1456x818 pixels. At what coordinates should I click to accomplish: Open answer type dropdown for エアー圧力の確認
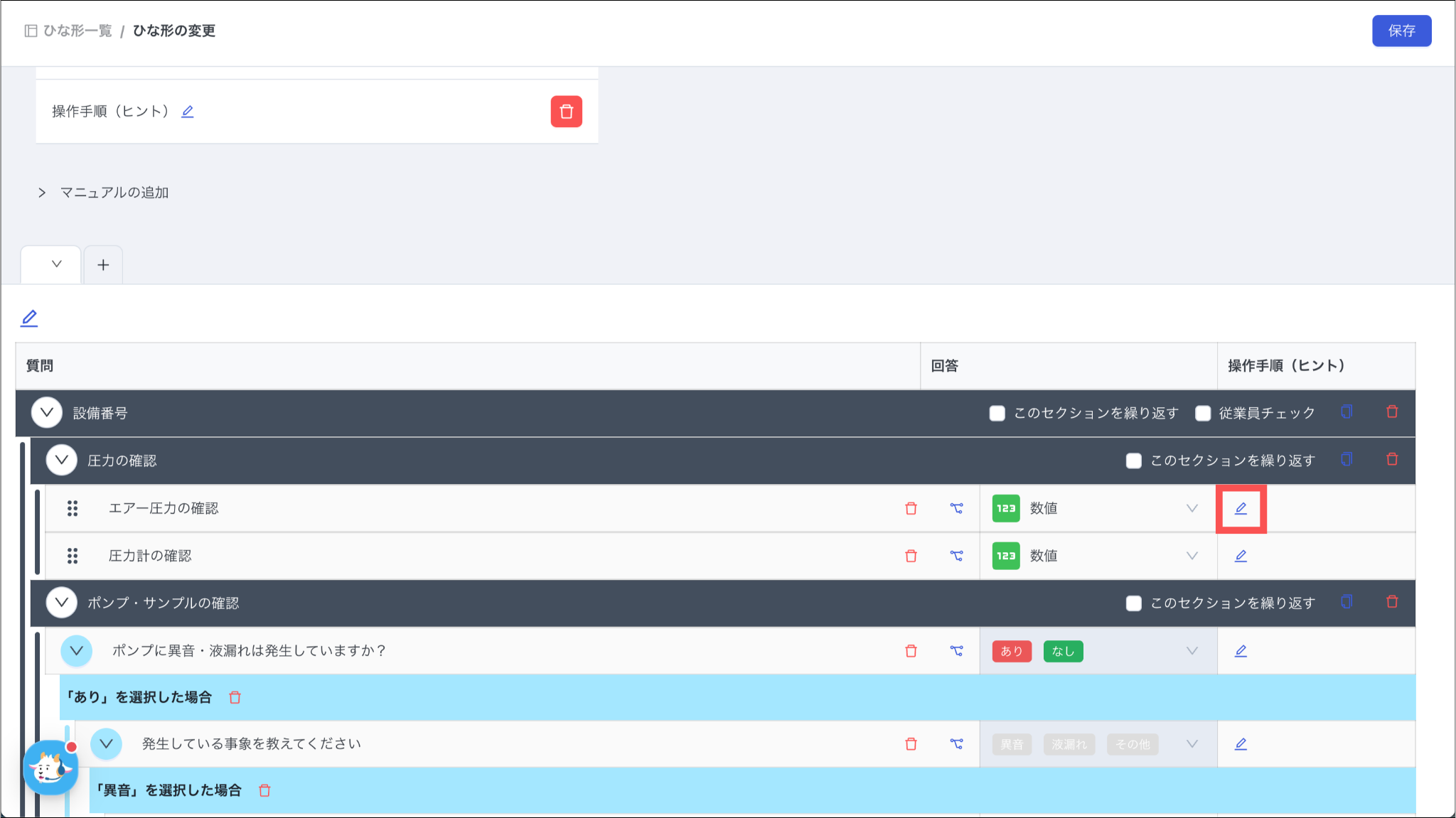[x=1192, y=508]
